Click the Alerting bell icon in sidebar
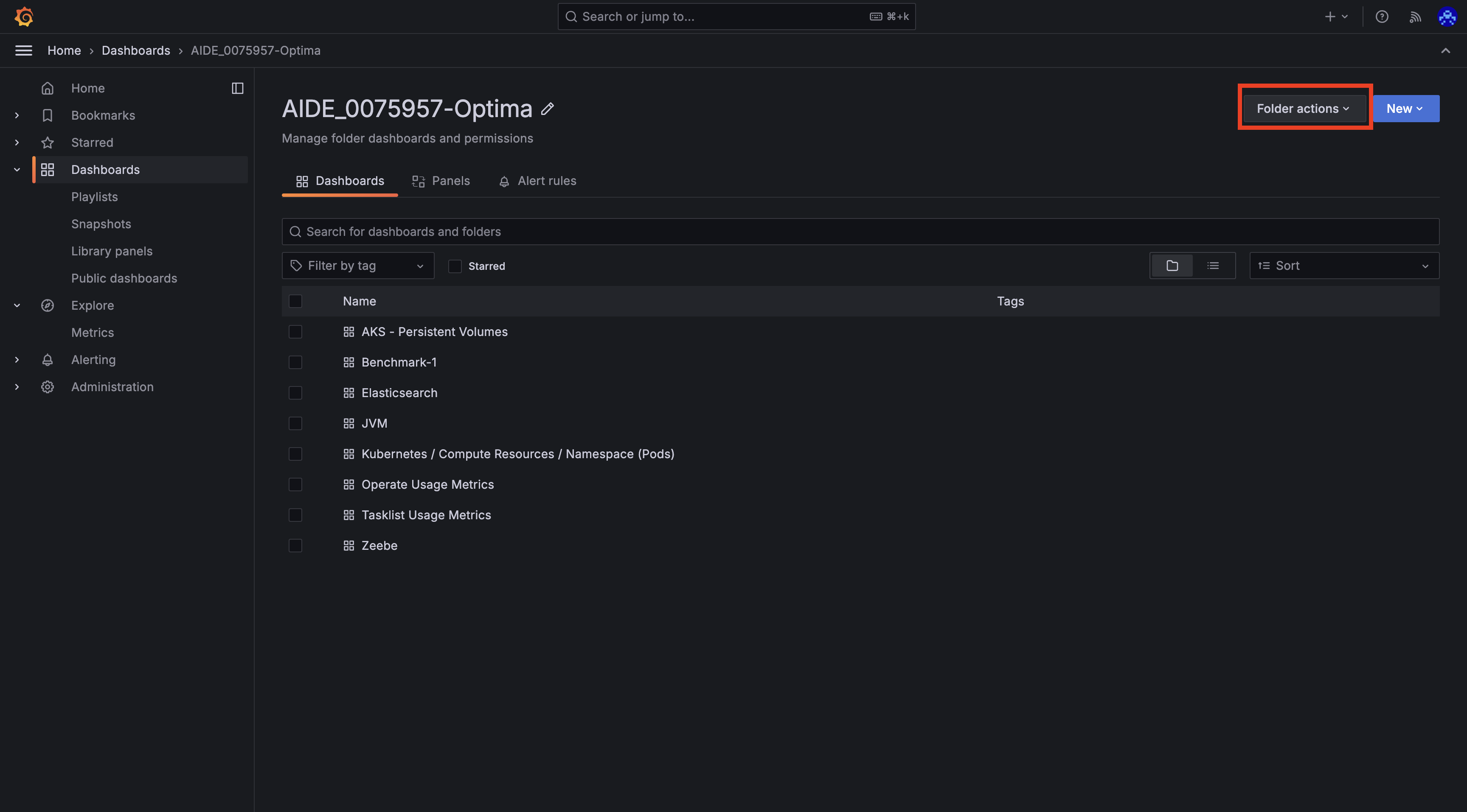Screen dimensions: 1467x812 48,360
